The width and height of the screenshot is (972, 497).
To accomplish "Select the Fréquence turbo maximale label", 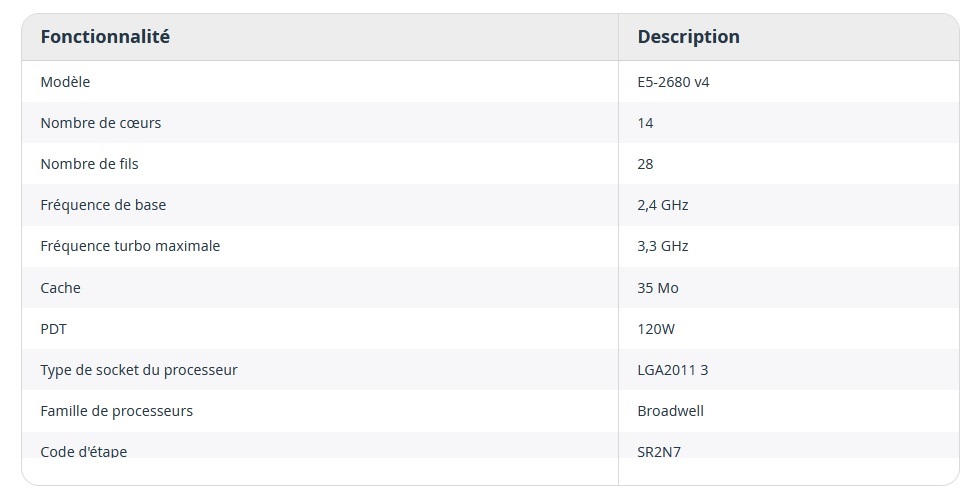I will click(x=130, y=246).
